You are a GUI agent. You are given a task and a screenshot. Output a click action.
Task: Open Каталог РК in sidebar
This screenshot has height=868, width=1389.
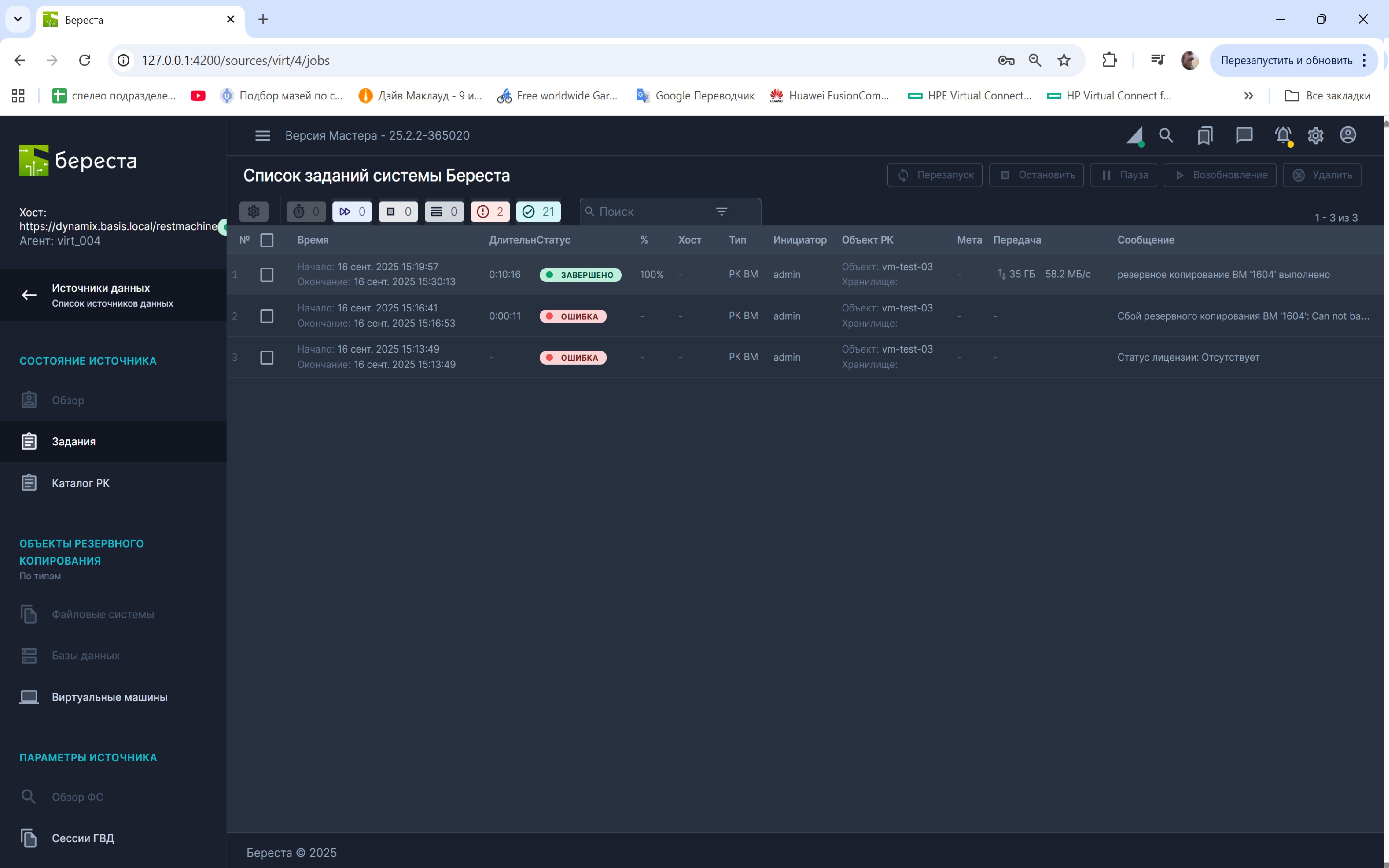point(80,483)
